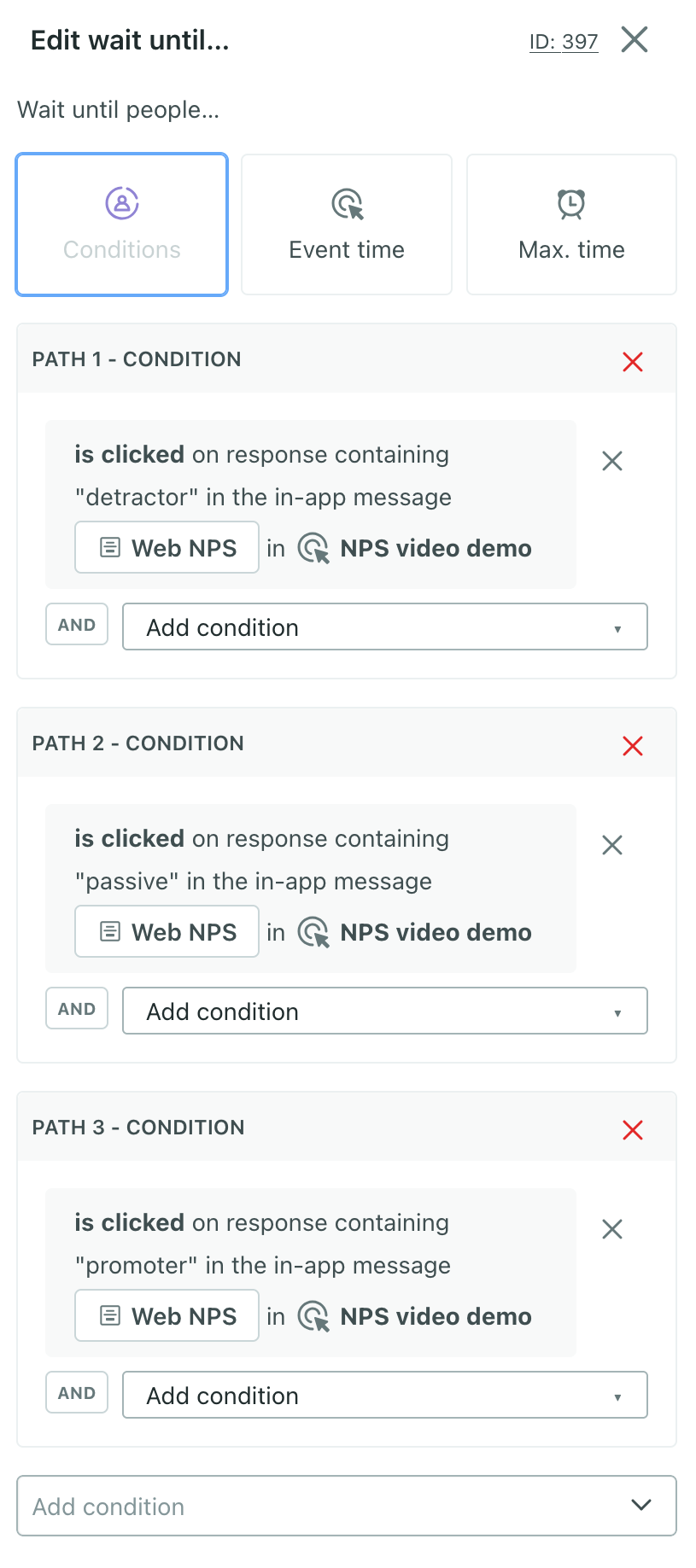Image resolution: width=696 pixels, height=1568 pixels.
Task: Switch to the Max. time tab
Action: [571, 224]
